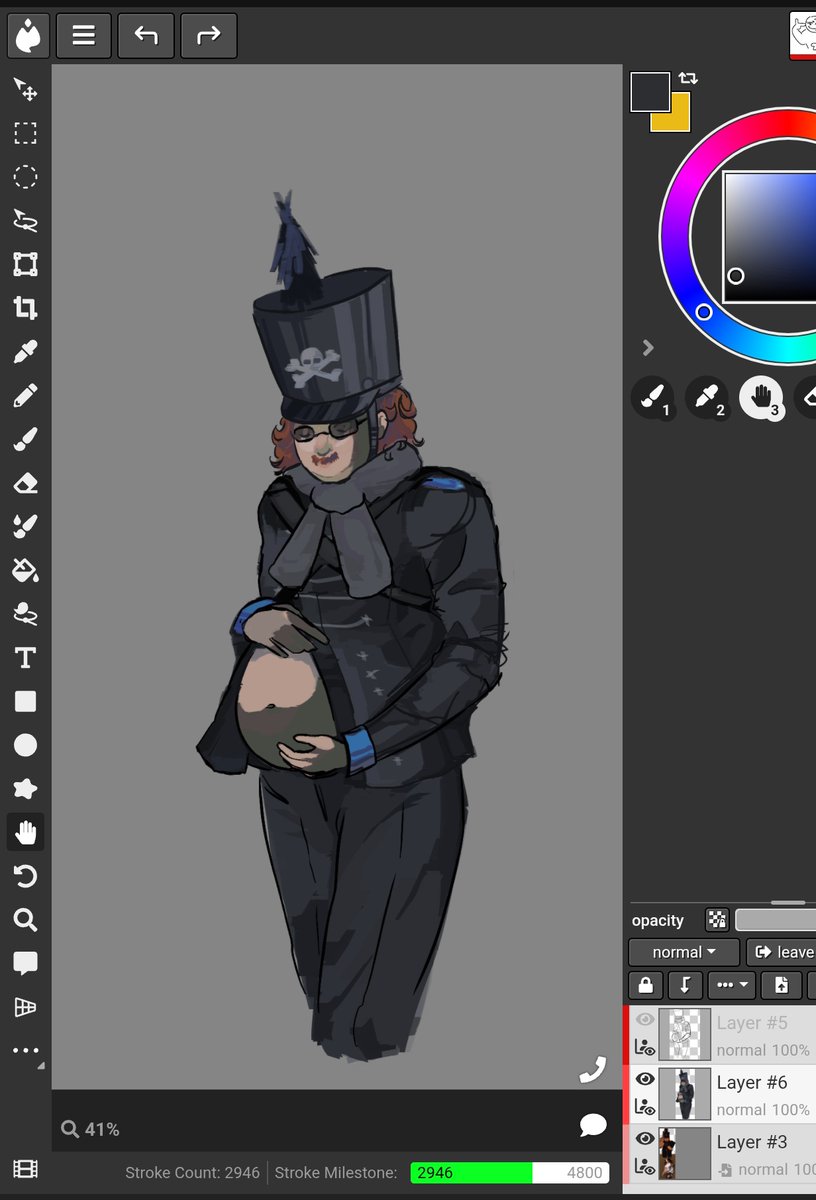Open the rectangular Marquee selection tool
Viewport: 816px width, 1200px height.
click(x=26, y=133)
